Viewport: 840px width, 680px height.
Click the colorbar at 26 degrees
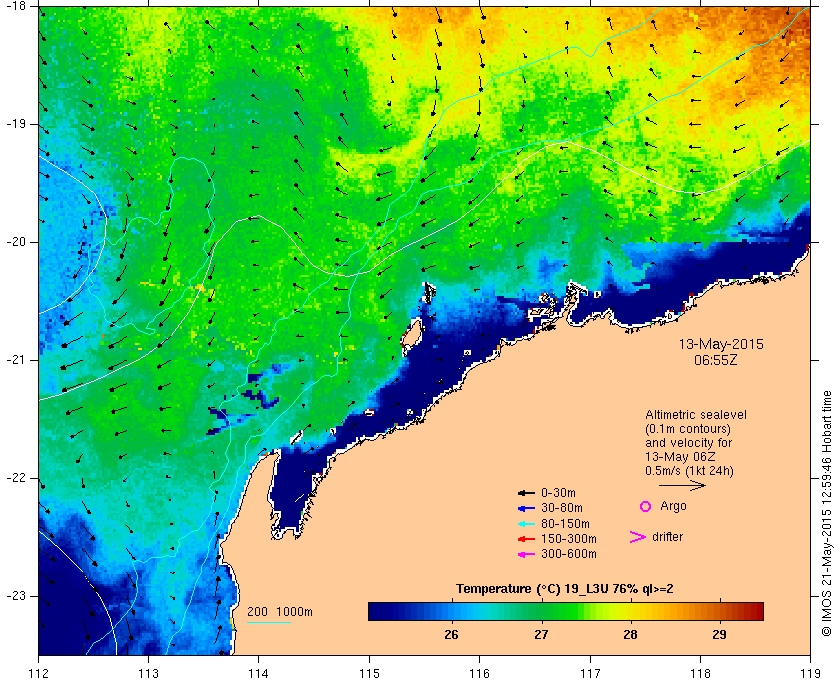coord(452,611)
